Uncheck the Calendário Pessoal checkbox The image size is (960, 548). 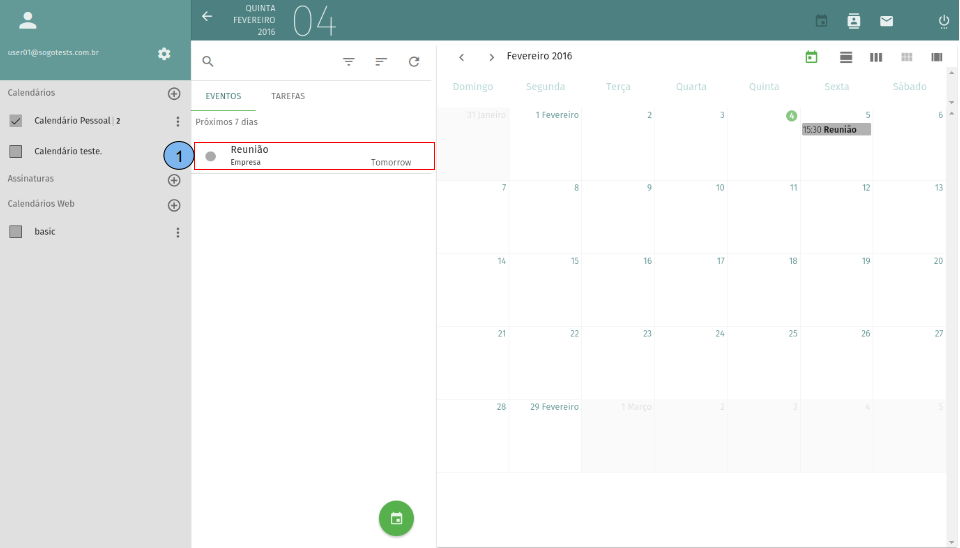pyautogui.click(x=15, y=121)
